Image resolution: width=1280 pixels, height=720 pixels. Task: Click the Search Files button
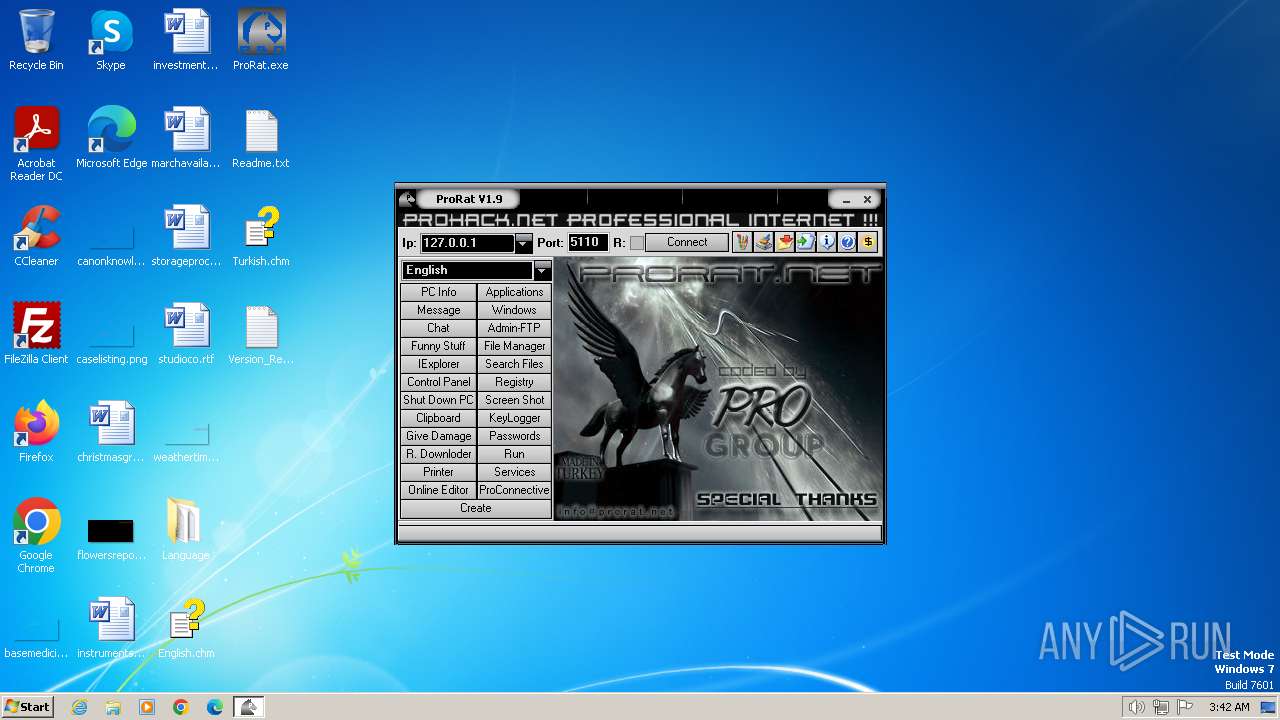(514, 364)
